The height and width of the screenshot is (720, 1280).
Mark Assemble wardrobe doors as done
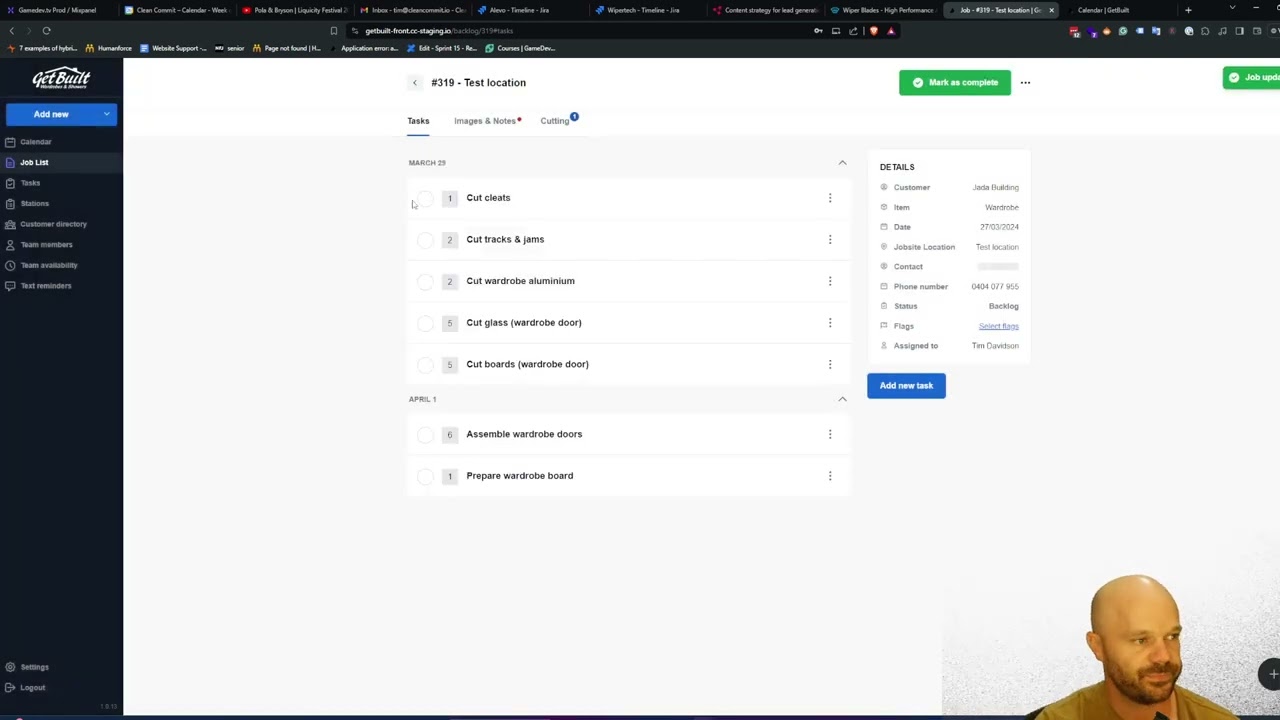426,434
